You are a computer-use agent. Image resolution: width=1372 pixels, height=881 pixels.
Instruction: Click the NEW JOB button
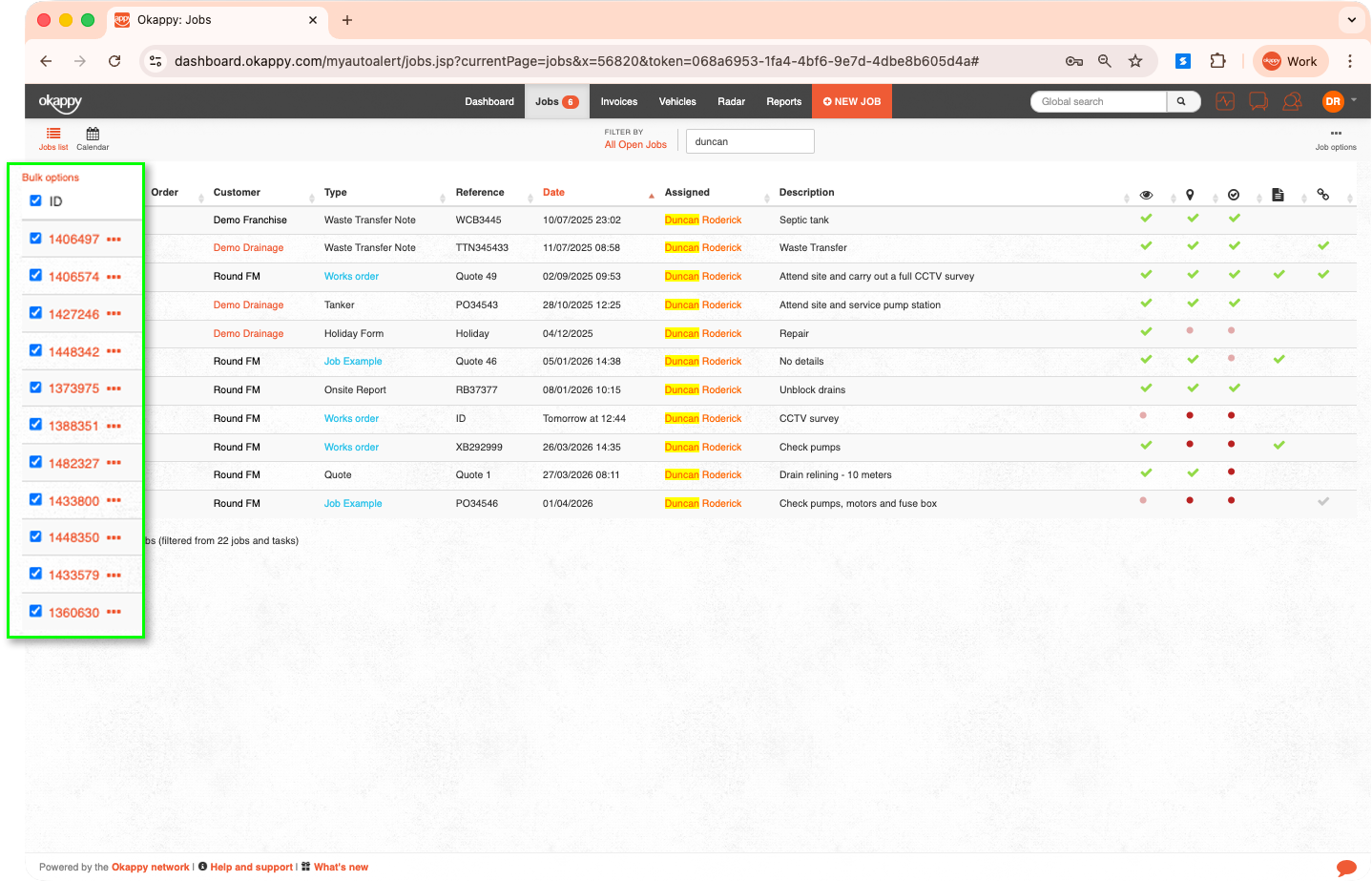(x=851, y=101)
